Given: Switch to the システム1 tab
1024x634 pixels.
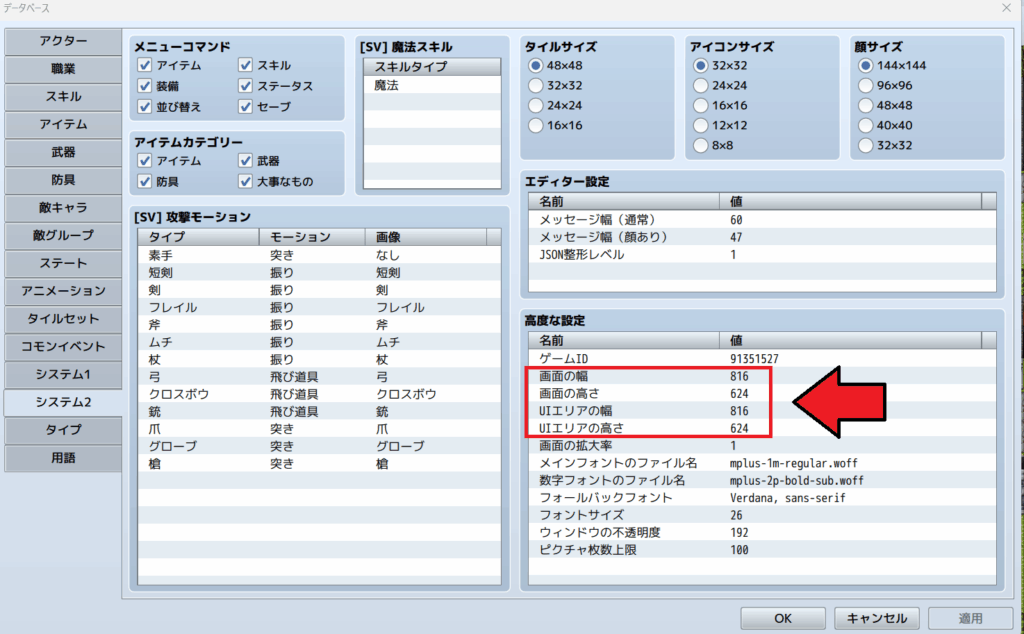Looking at the screenshot, I should click(x=63, y=375).
